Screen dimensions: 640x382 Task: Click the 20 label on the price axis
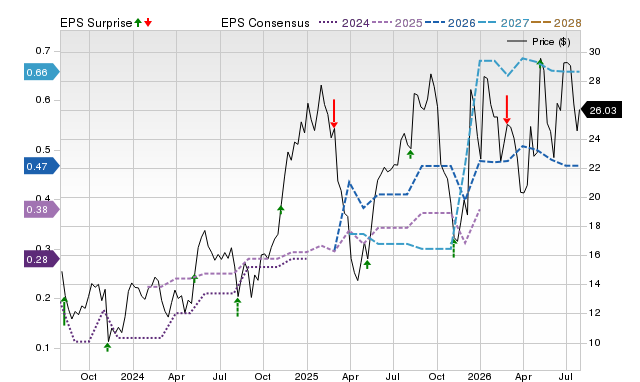coord(594,197)
